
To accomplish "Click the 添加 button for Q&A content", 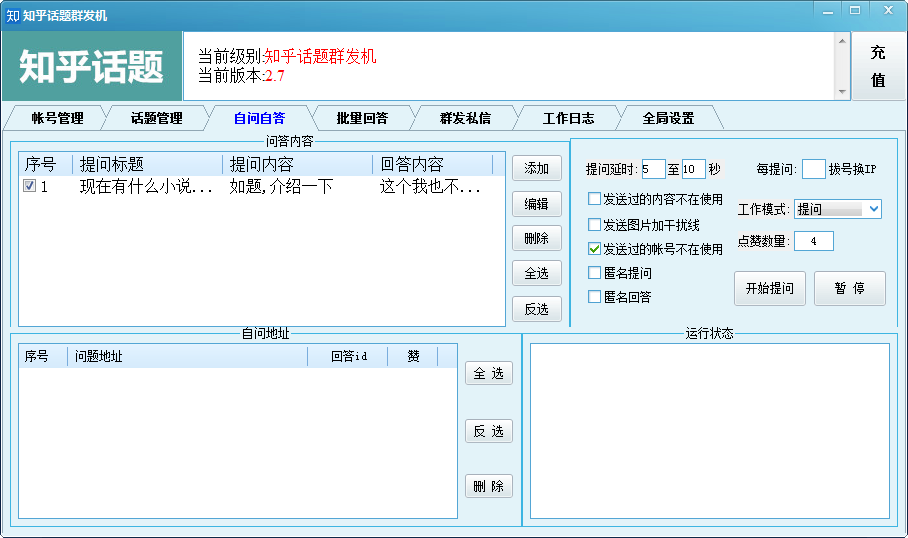I will coord(537,169).
